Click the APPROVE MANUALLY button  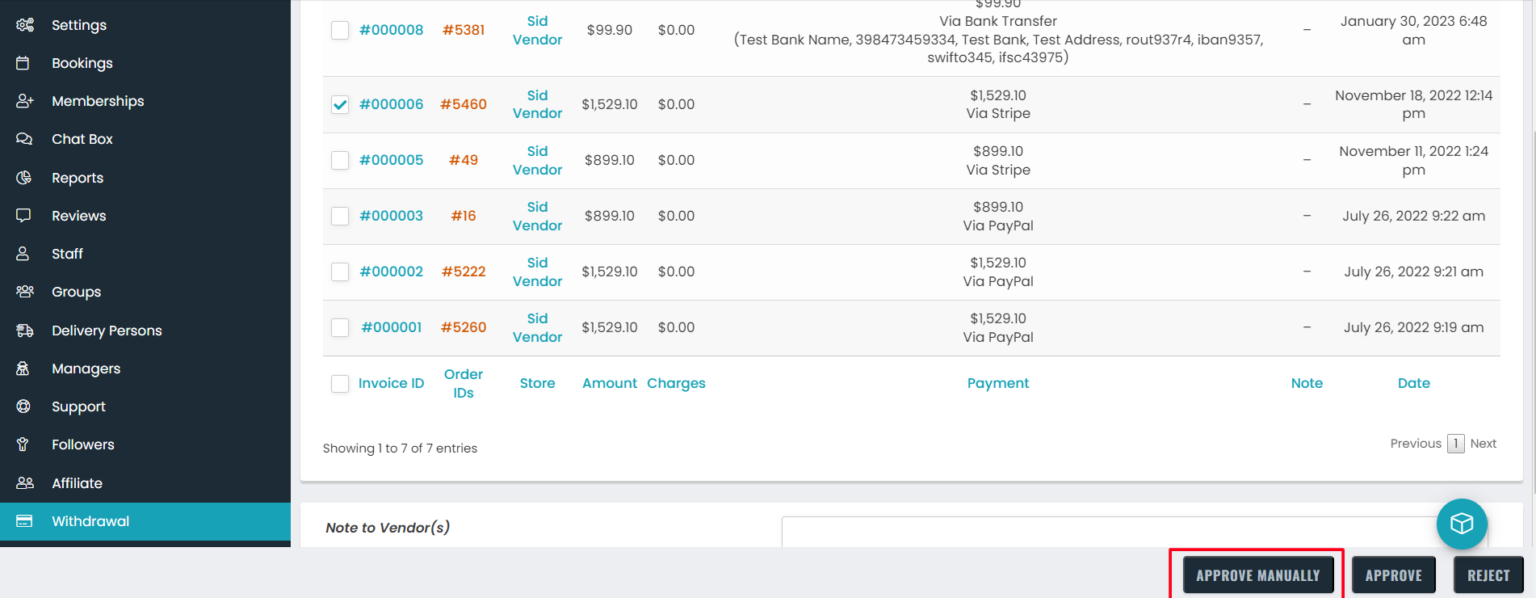pos(1257,574)
